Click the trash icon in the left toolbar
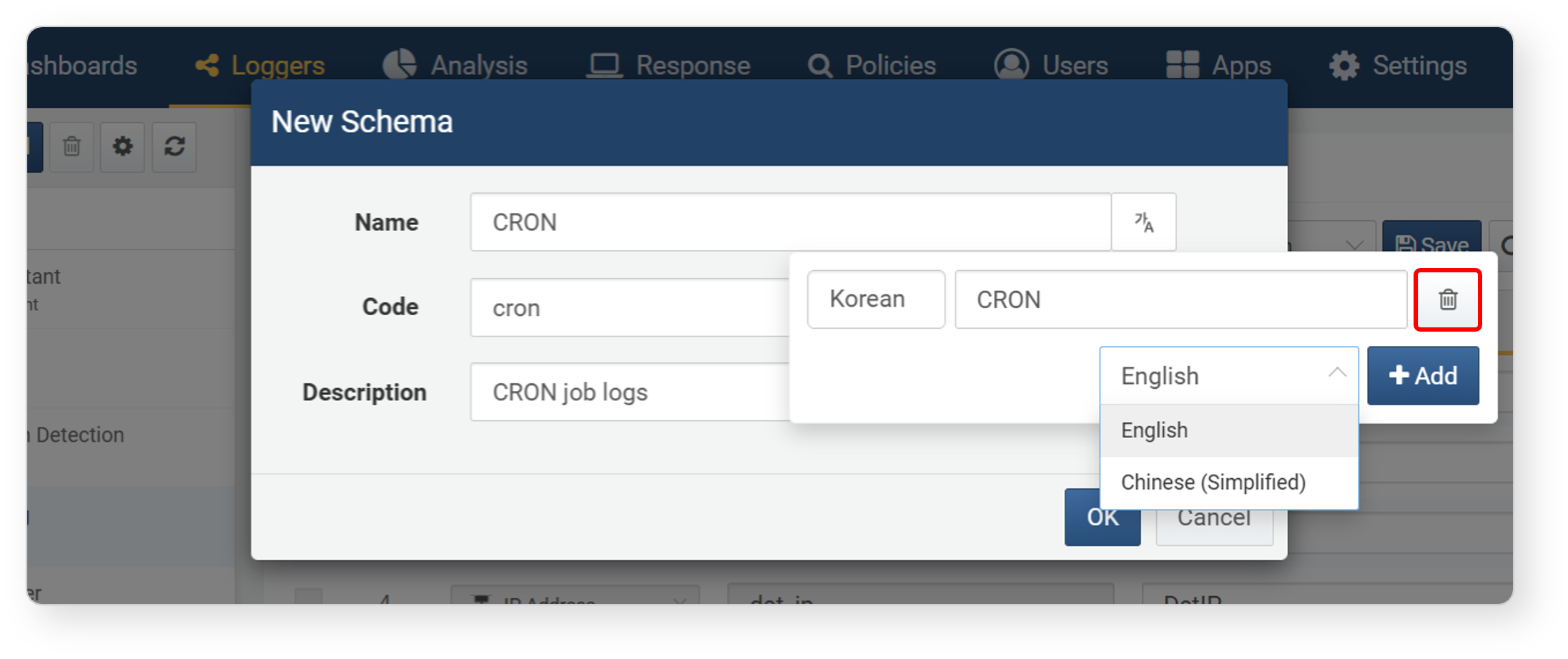This screenshot has width=1568, height=659. click(72, 147)
